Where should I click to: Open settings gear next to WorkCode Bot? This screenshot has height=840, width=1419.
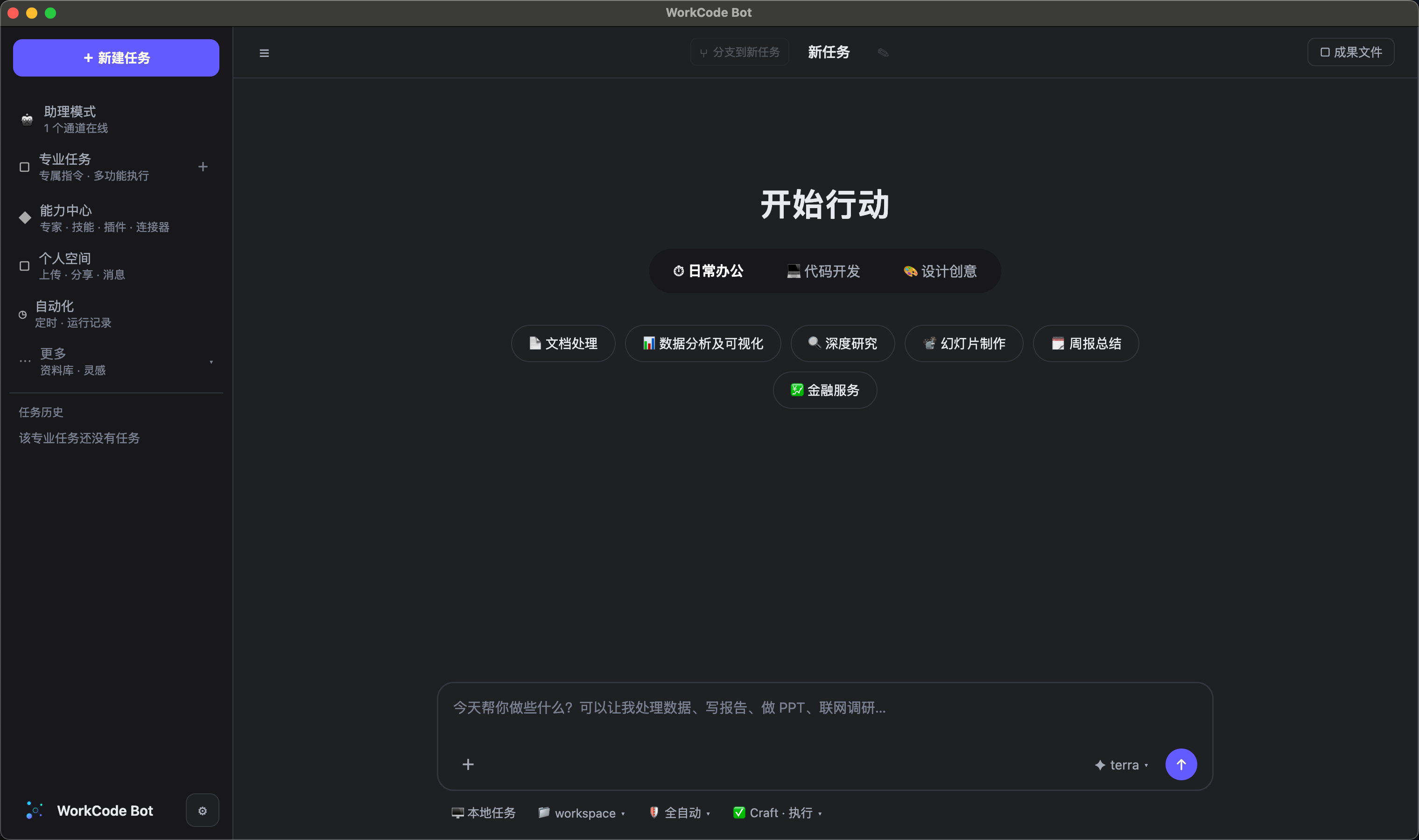point(202,811)
